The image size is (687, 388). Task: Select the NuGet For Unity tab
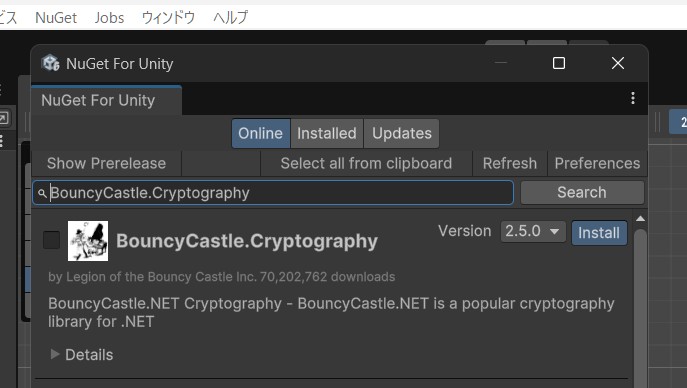106,100
